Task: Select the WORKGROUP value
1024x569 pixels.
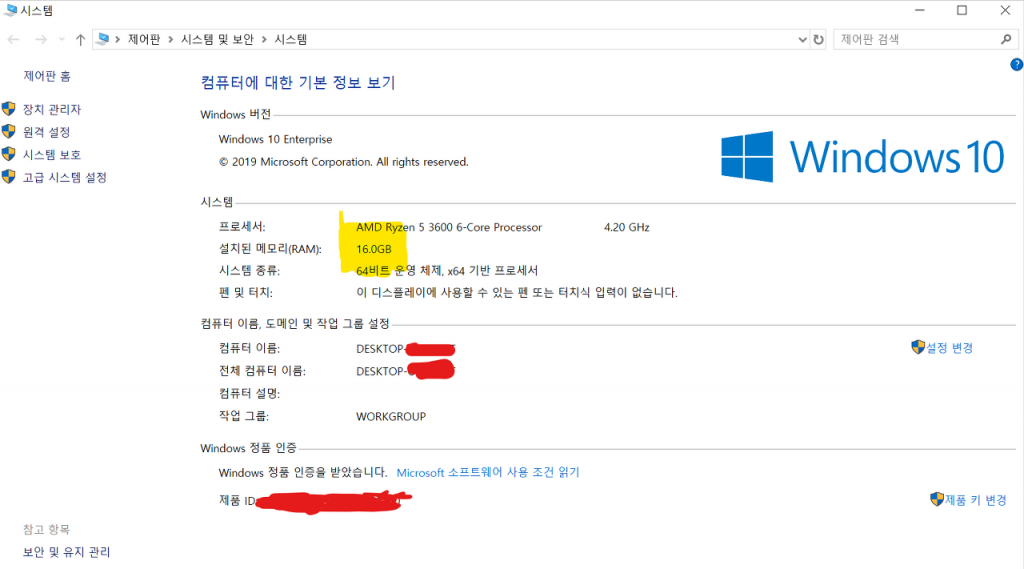Action: (391, 417)
